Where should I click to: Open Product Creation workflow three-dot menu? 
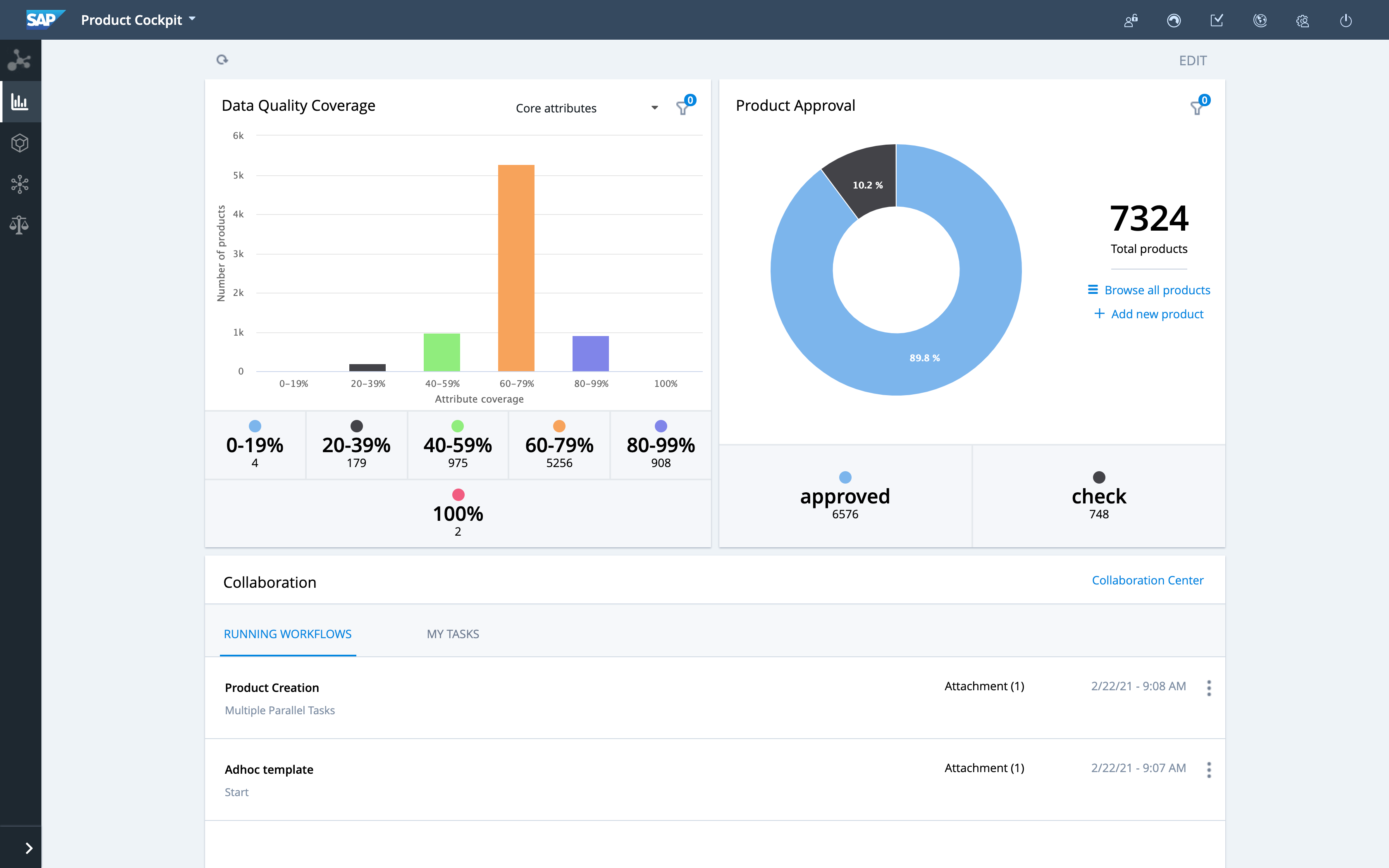pos(1209,688)
